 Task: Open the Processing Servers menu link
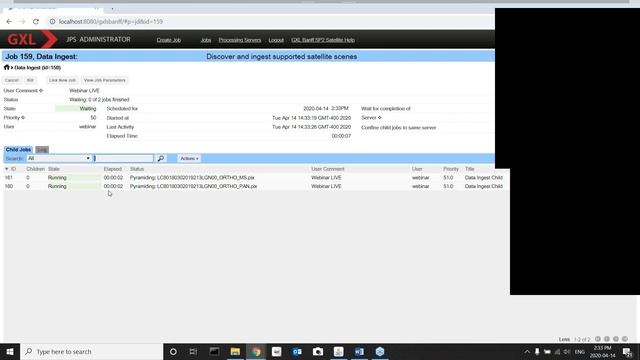coord(240,40)
